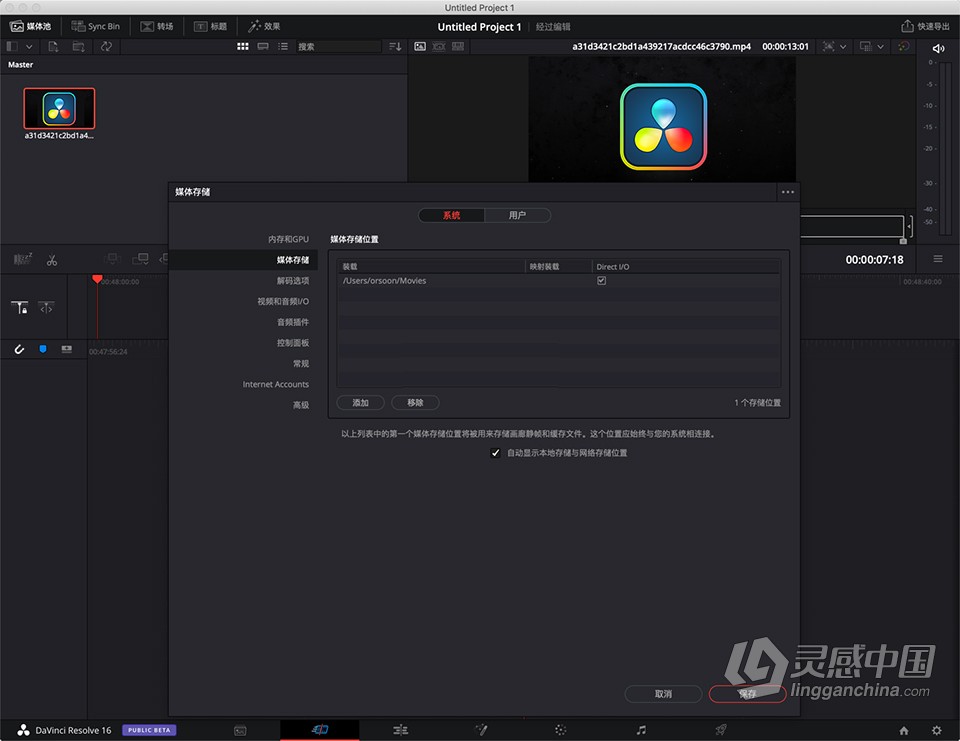This screenshot has height=741, width=960.
Task: Switch to the Fairlight audio page
Action: tap(641, 730)
